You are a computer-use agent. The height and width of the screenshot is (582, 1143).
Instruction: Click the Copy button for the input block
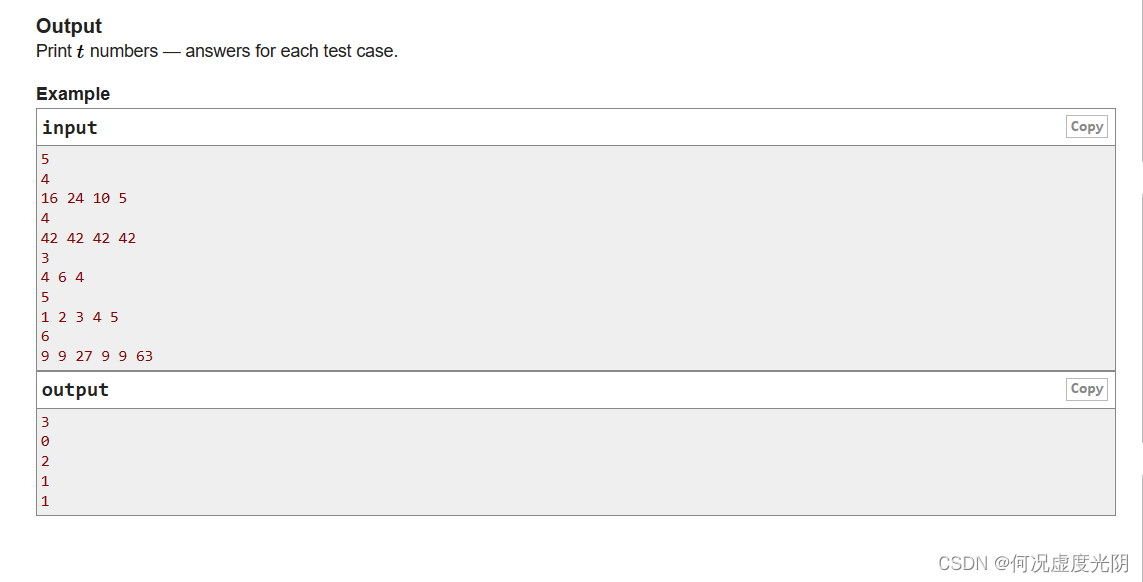pos(1086,126)
